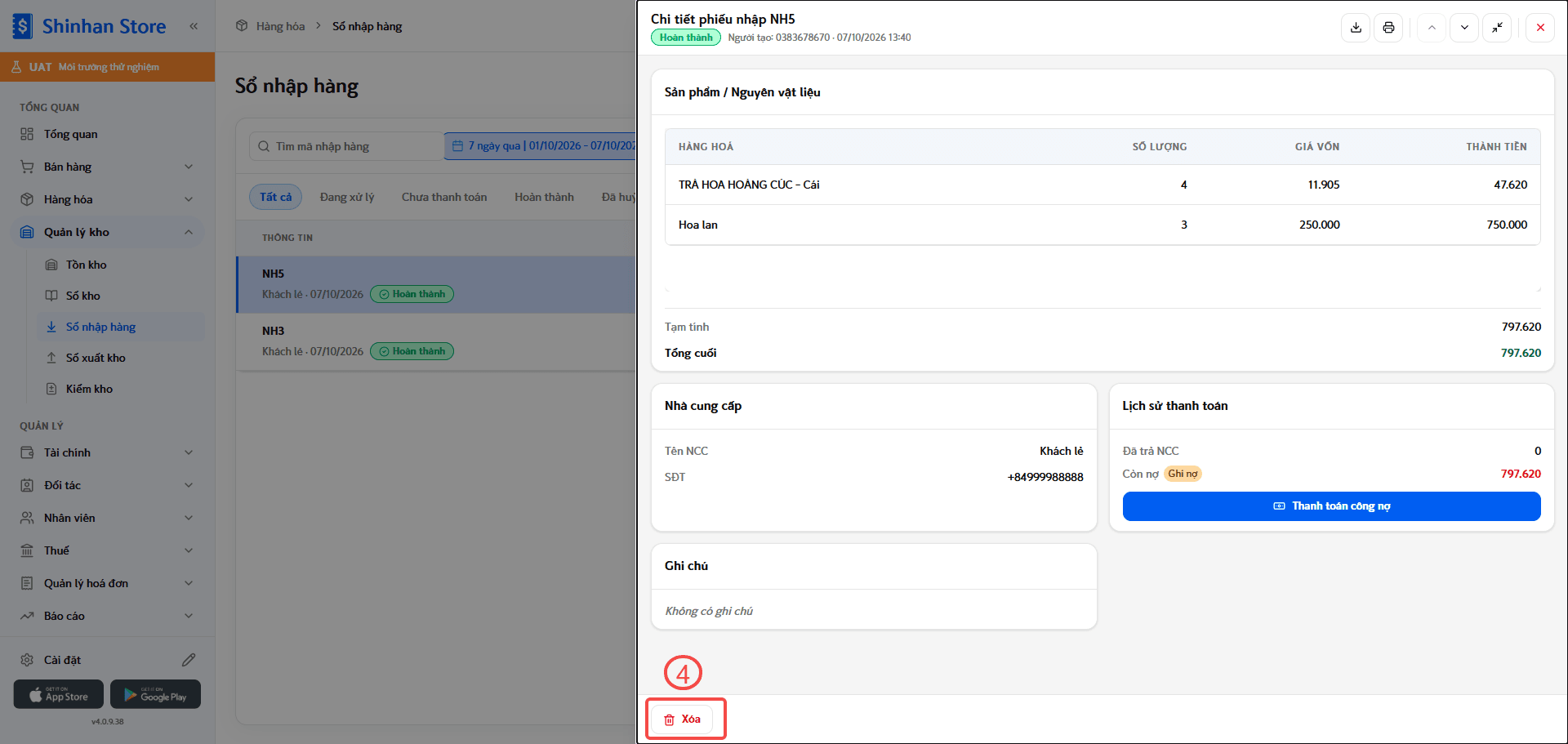Open Cài đặt settings in sidebar
Image resolution: width=1568 pixels, height=744 pixels.
pos(62,660)
